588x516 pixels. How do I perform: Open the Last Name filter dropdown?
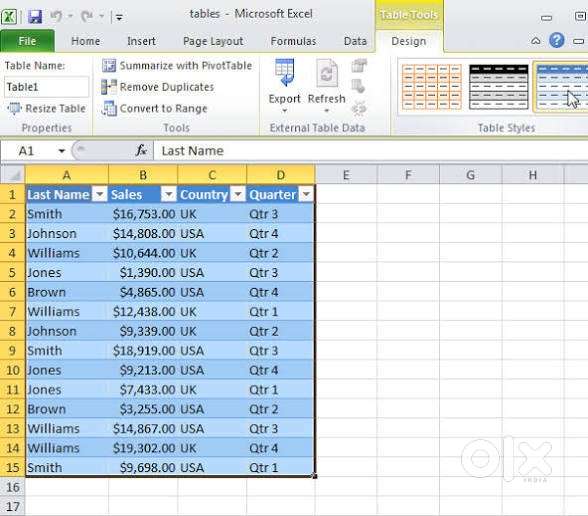click(x=100, y=194)
